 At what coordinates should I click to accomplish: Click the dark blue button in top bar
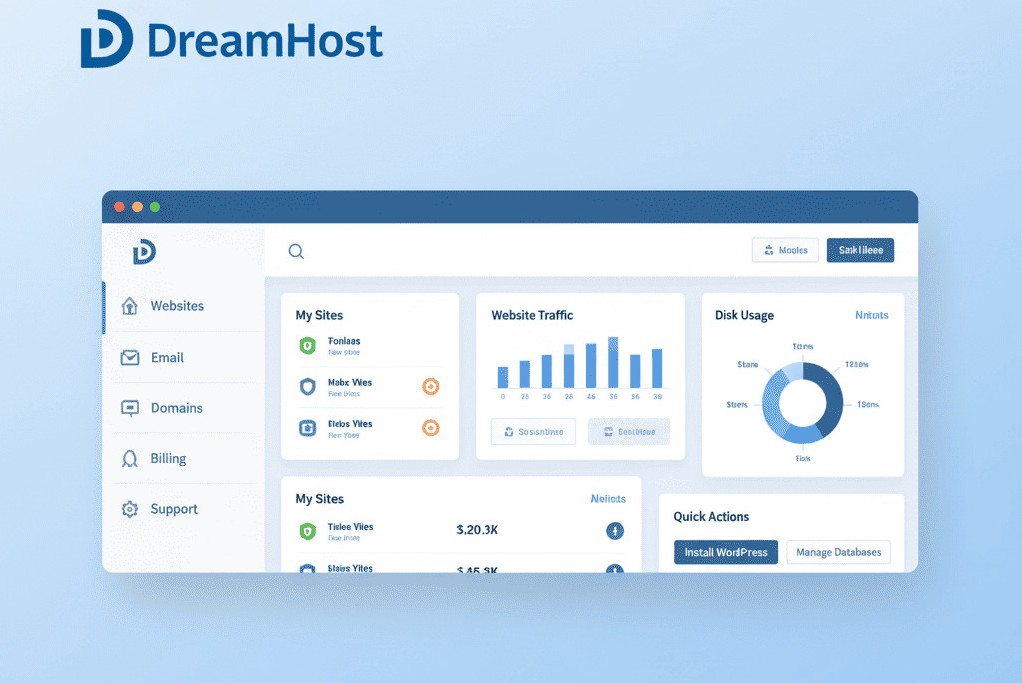coord(860,250)
